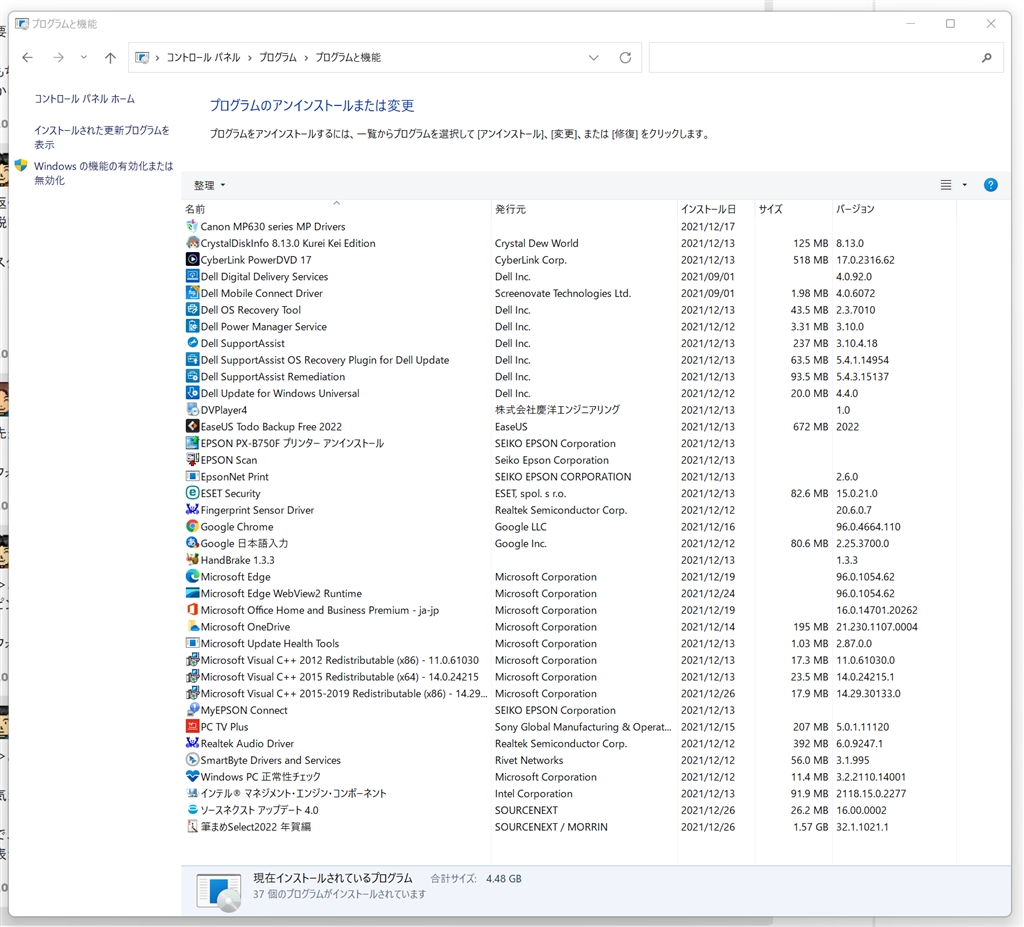Click プログラムと機能 in the breadcrumb

348,57
